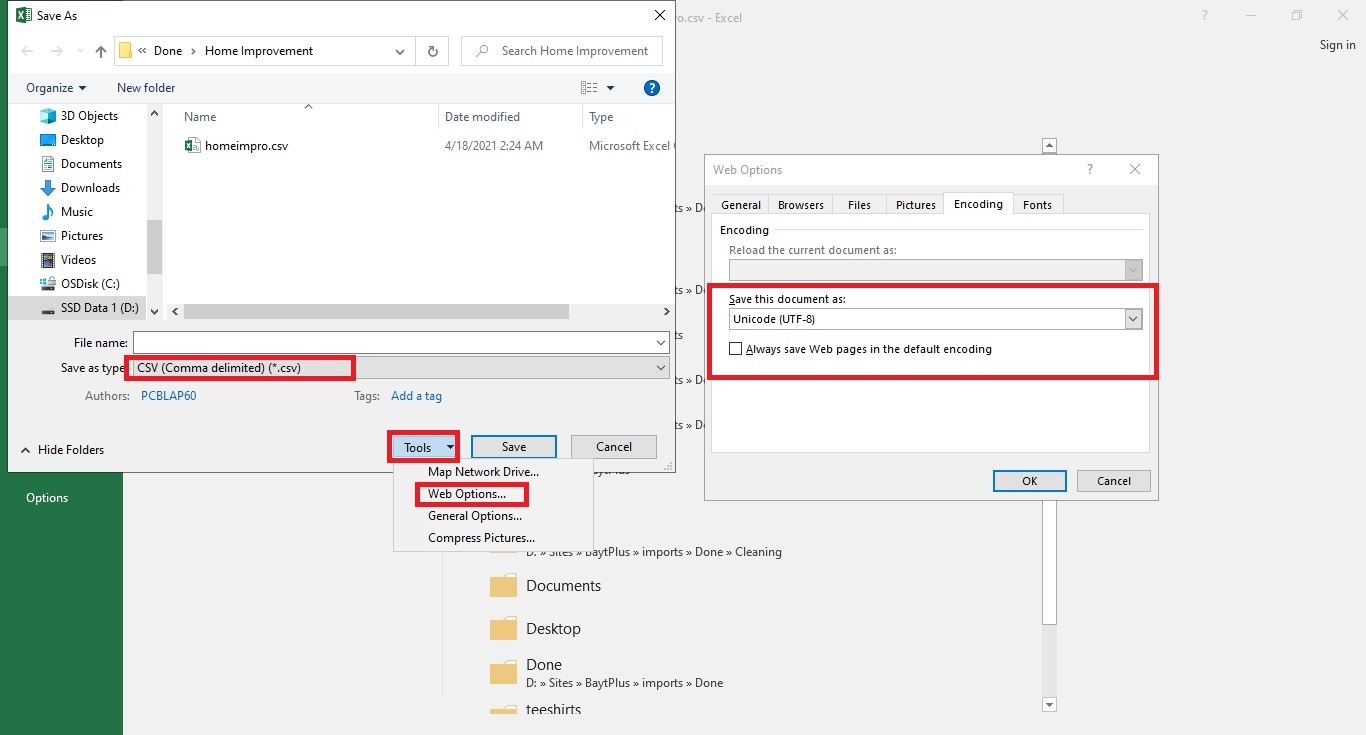Go back in Save As navigation
Viewport: 1366px width, 735px height.
[27, 51]
